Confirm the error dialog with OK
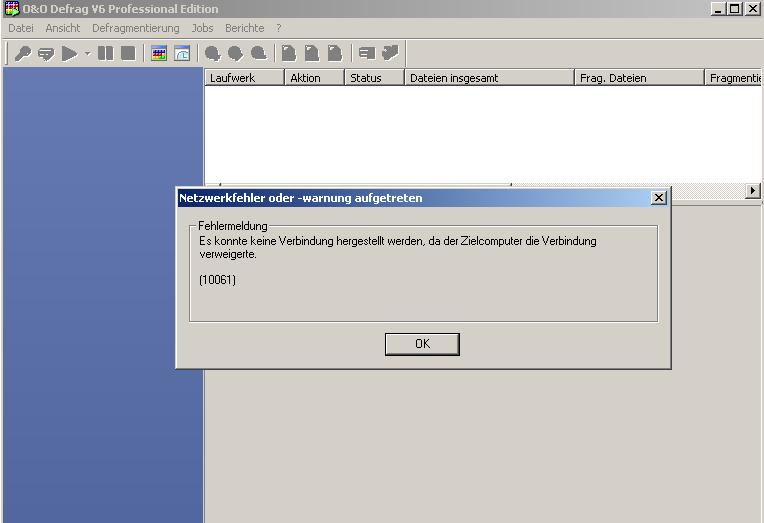Image resolution: width=764 pixels, height=523 pixels. click(422, 344)
